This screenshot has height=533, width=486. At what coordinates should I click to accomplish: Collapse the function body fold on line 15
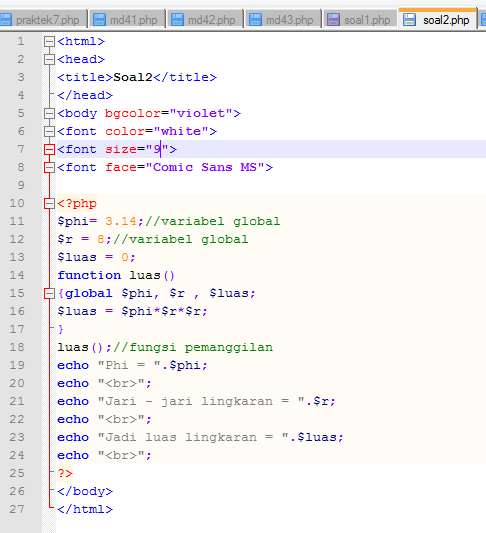coord(49,293)
